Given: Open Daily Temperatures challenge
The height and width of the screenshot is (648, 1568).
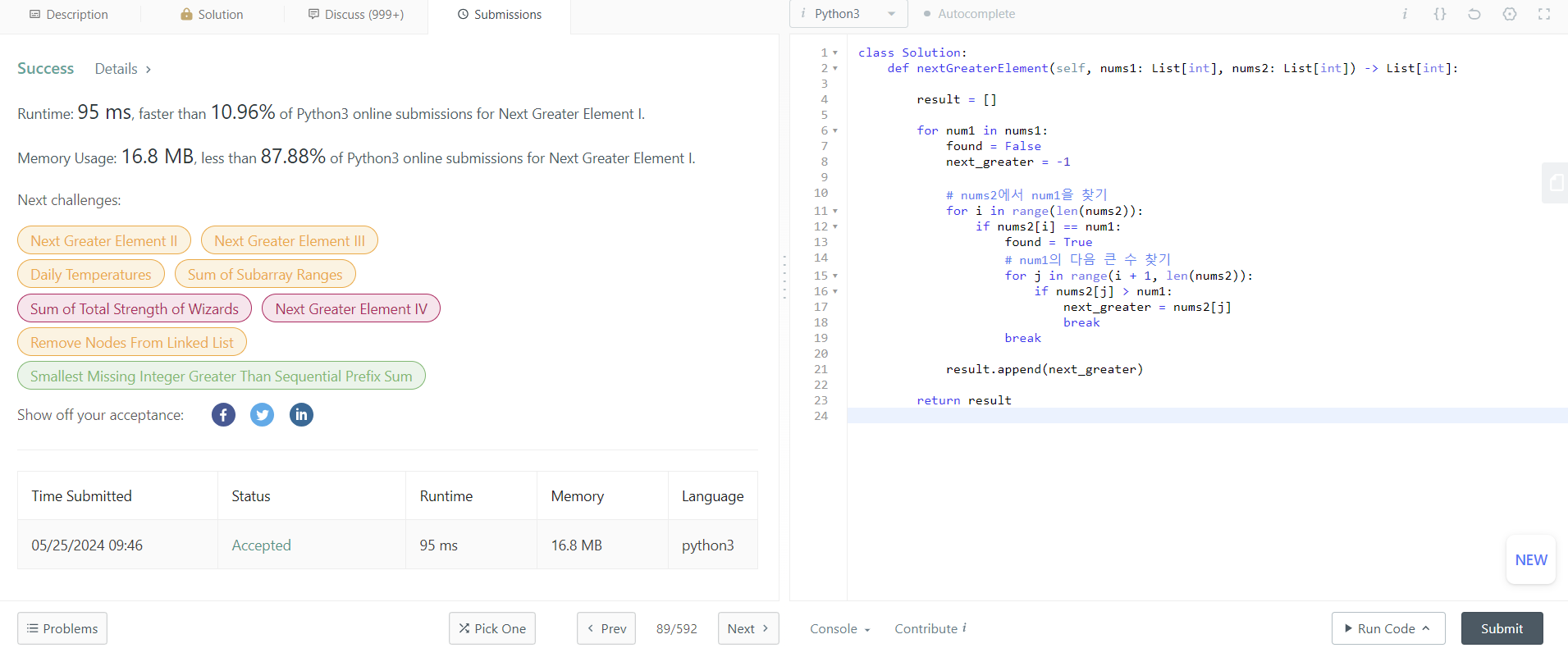Looking at the screenshot, I should pyautogui.click(x=91, y=274).
